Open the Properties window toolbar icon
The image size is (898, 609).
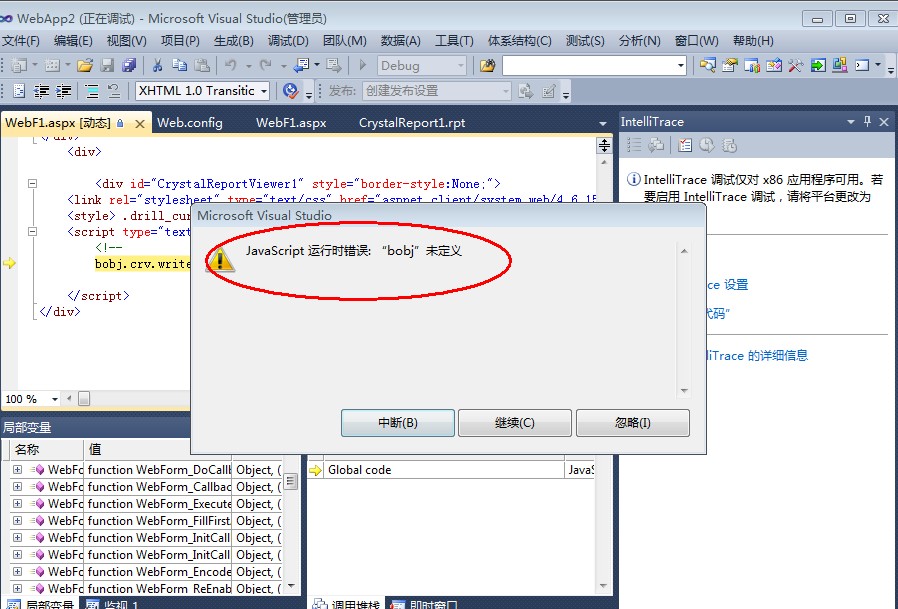tap(730, 65)
